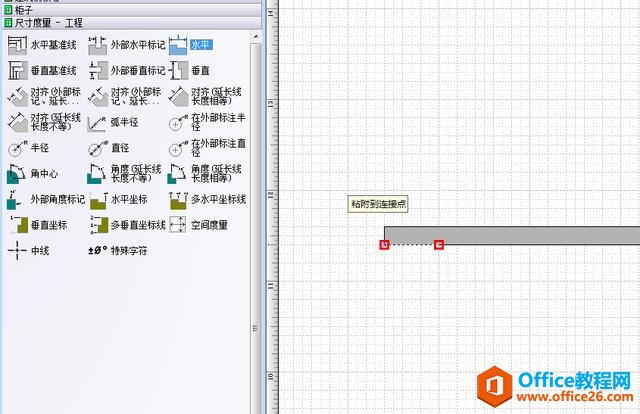Select the 水平基准线 shape in stencil
The width and height of the screenshot is (640, 414).
42,45
